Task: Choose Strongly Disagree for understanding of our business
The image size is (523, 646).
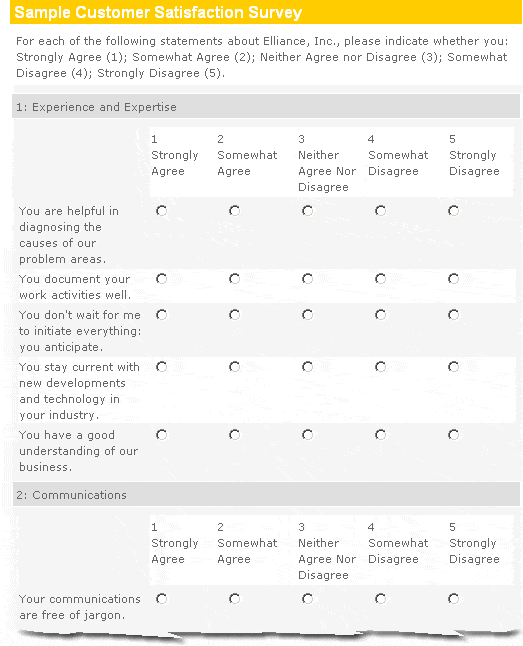Action: pos(453,435)
